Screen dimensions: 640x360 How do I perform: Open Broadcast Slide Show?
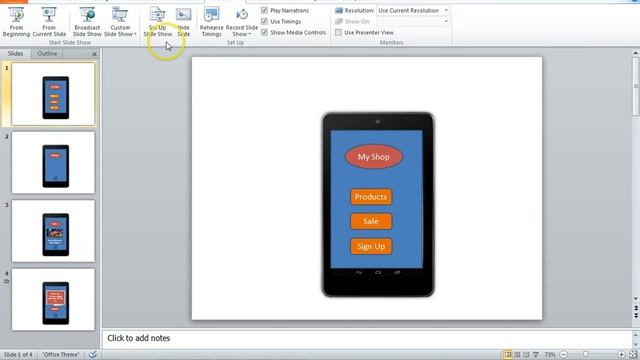(87, 22)
